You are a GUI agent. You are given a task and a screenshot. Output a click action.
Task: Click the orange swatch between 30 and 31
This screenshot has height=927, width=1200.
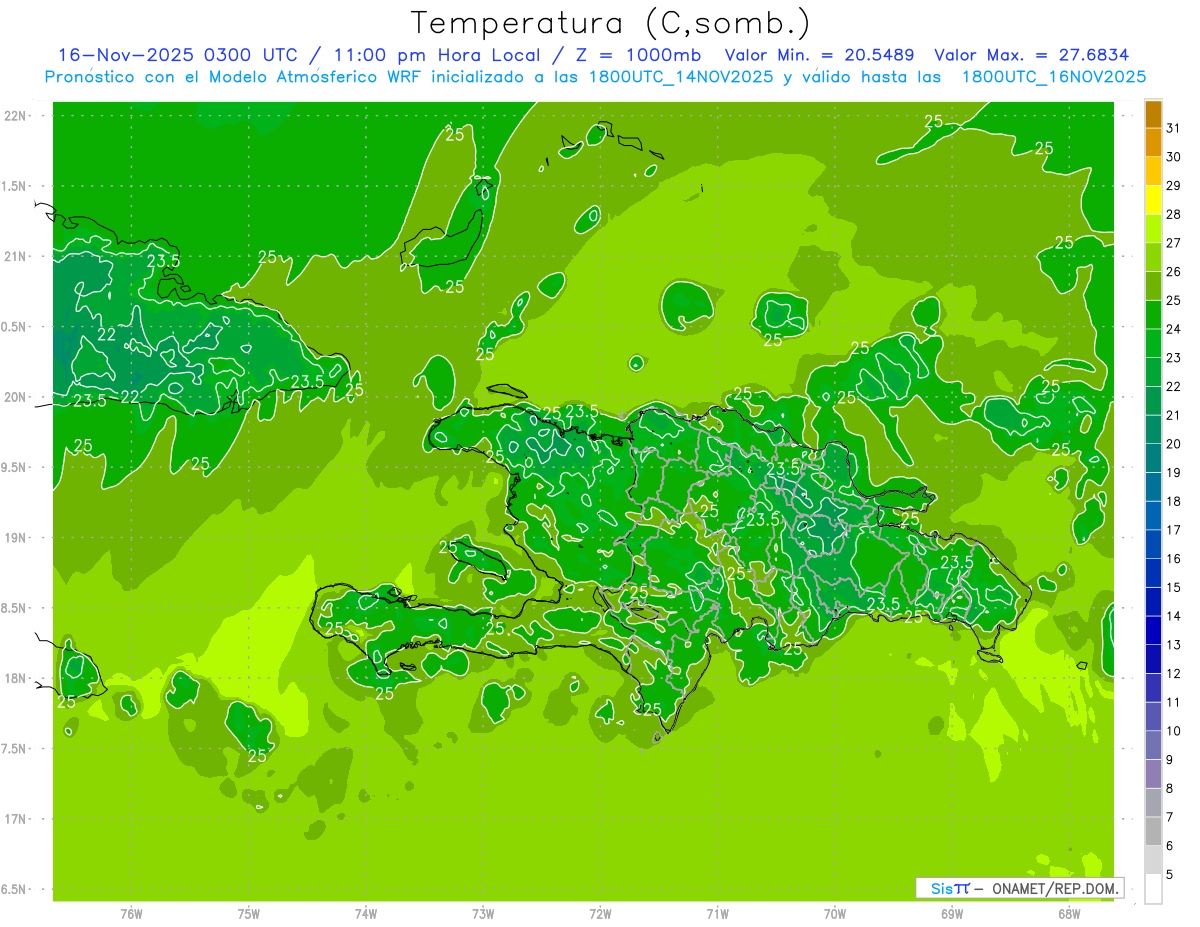tap(1153, 143)
